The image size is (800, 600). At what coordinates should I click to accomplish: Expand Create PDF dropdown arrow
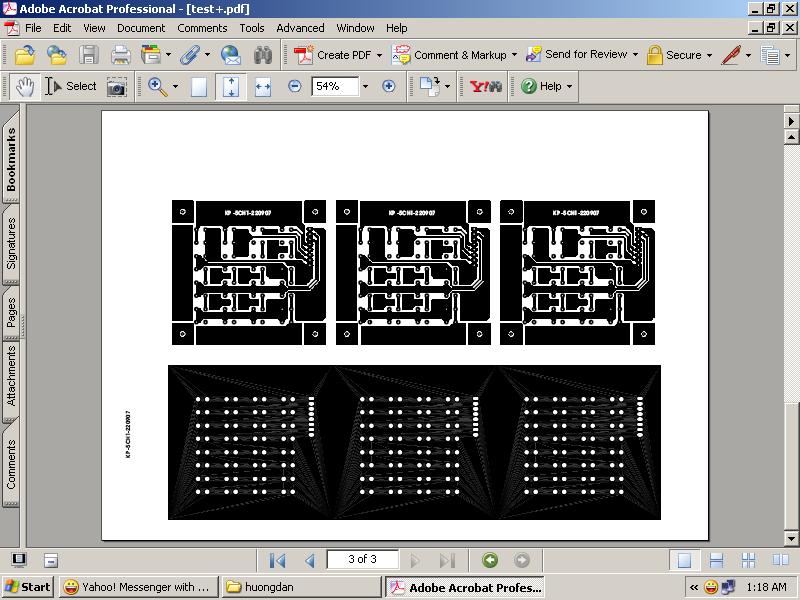click(379, 55)
